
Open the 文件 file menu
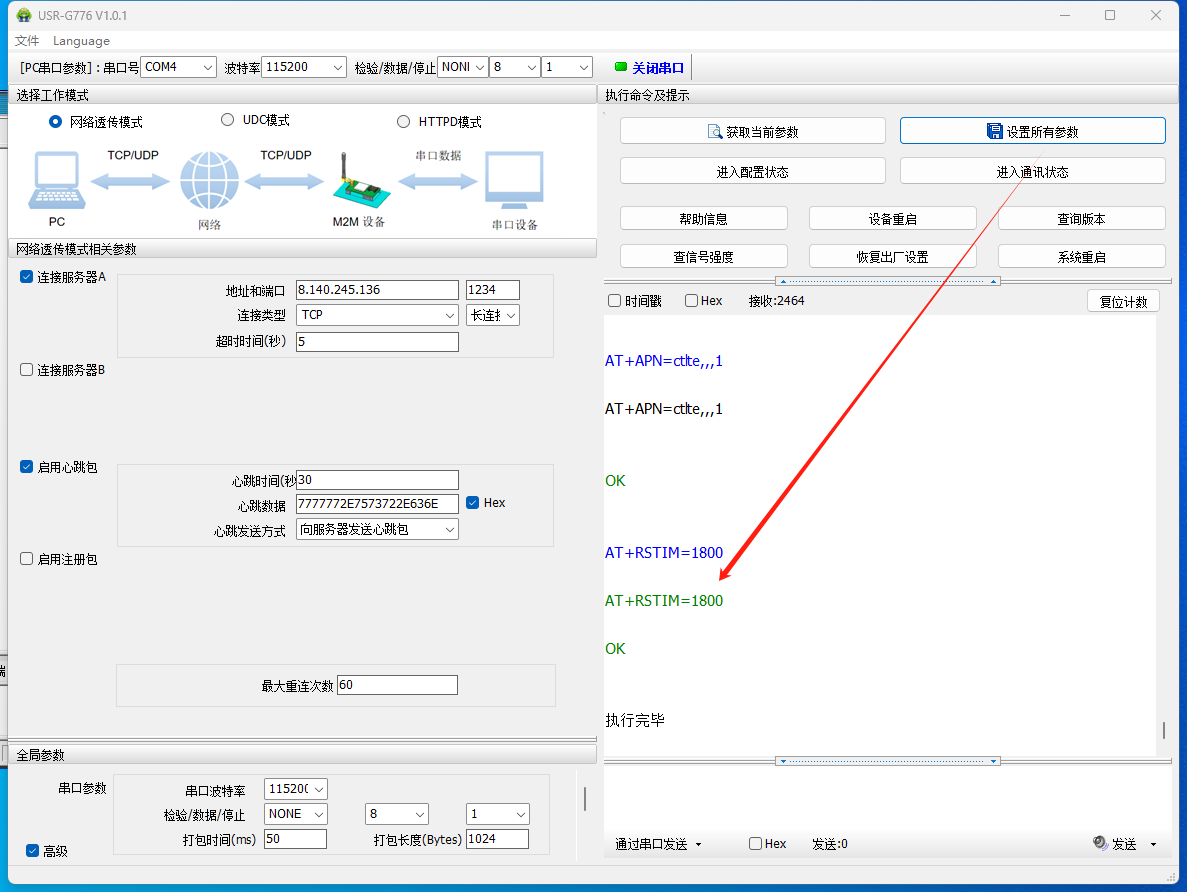[27, 41]
